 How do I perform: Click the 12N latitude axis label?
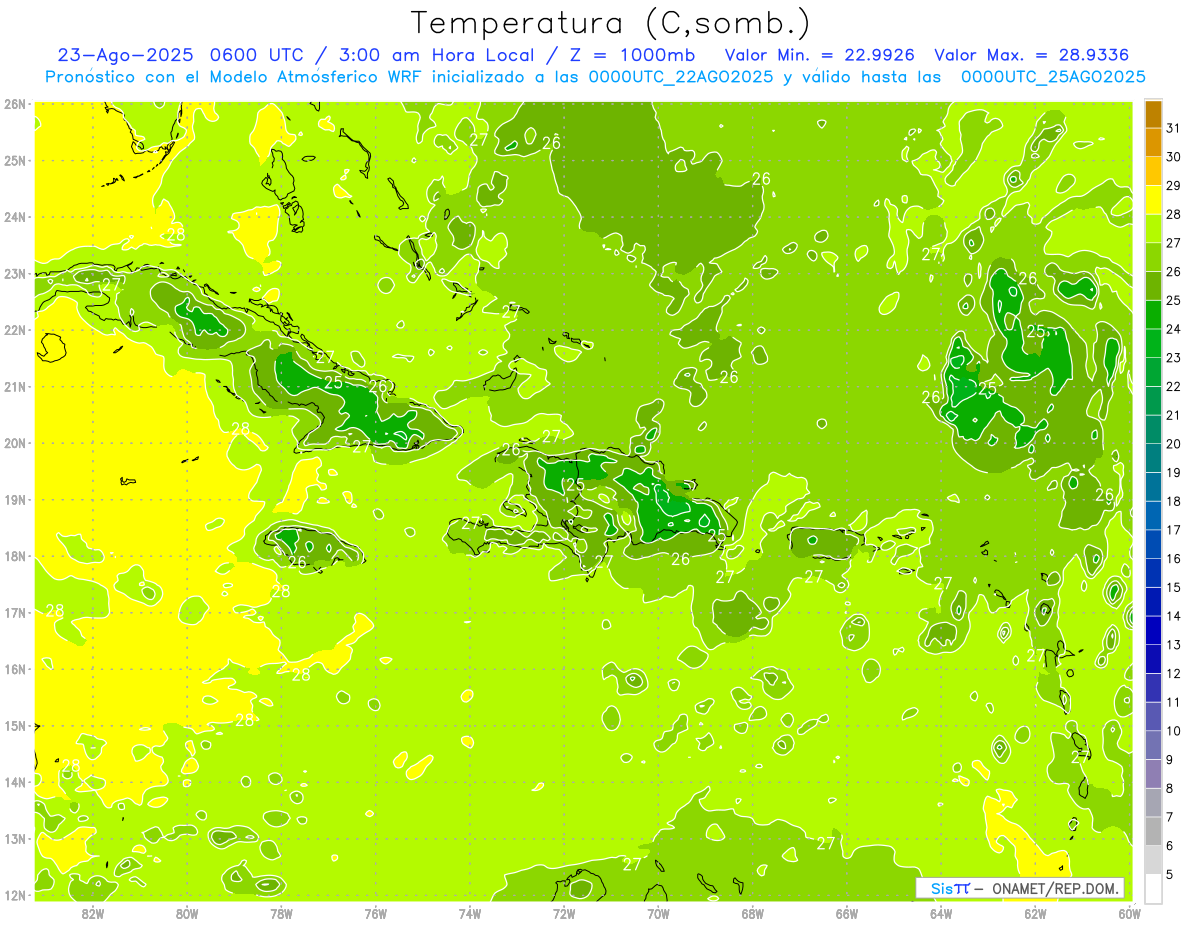[14, 895]
